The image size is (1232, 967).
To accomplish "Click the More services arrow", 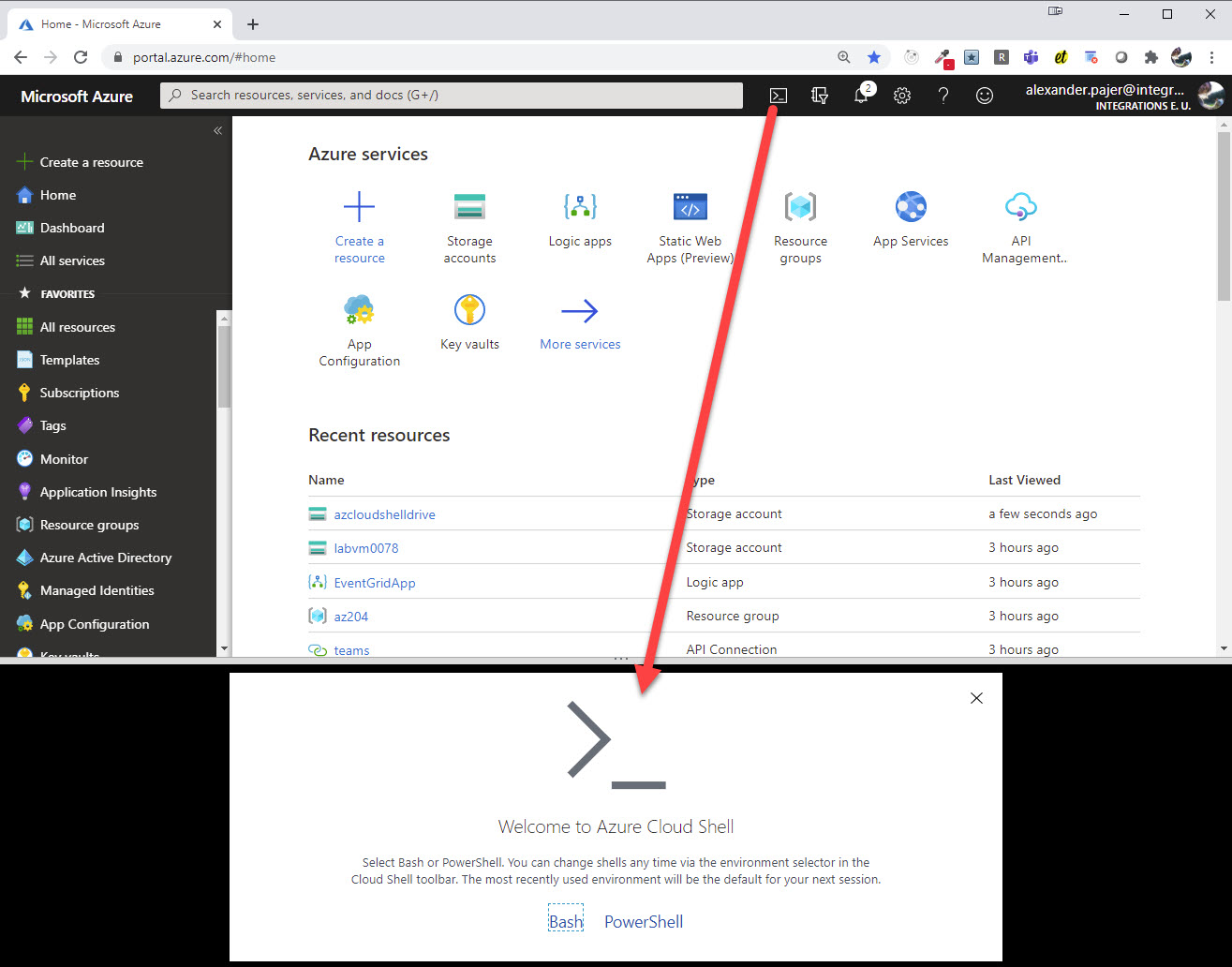I will (x=580, y=311).
